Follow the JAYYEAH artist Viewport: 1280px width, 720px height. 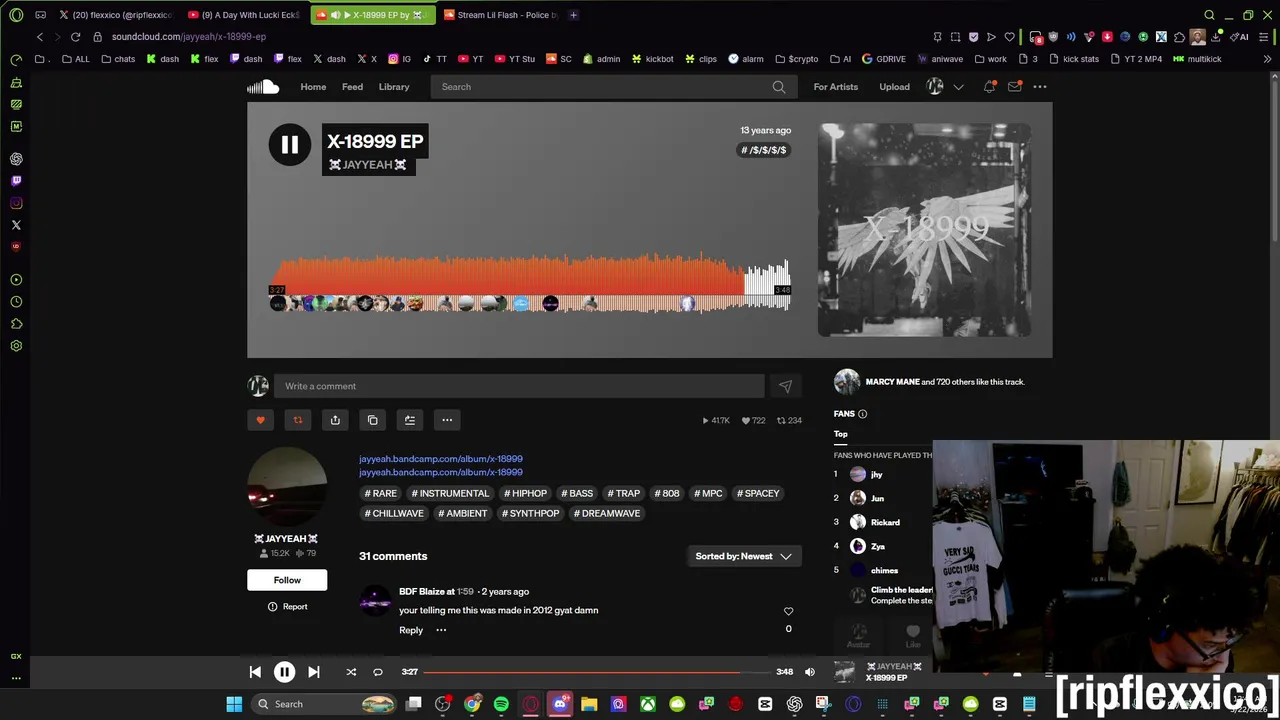click(287, 580)
